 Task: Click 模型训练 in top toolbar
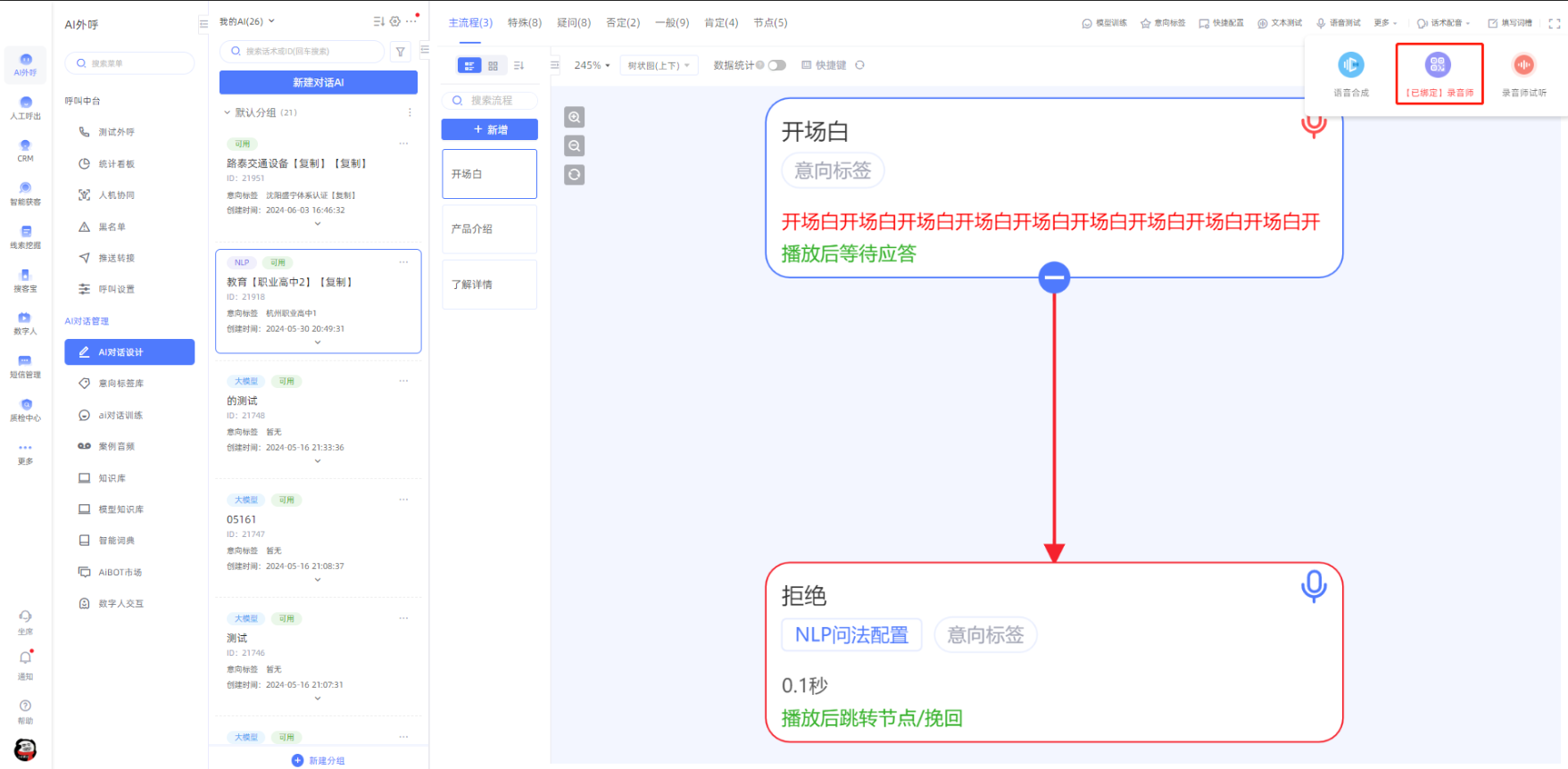pos(1104,23)
